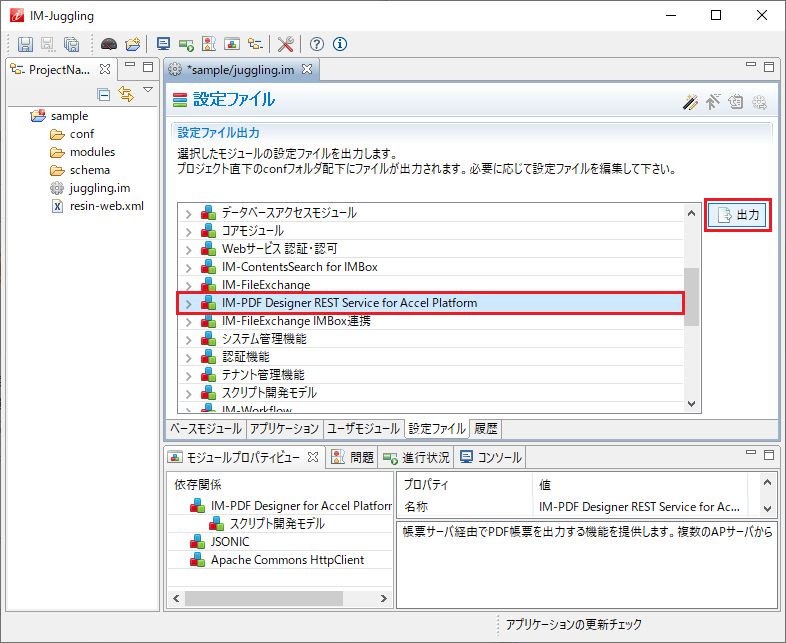The image size is (786, 643).
Task: Click dependency list horizontal scroll right arrow
Action: 383,598
